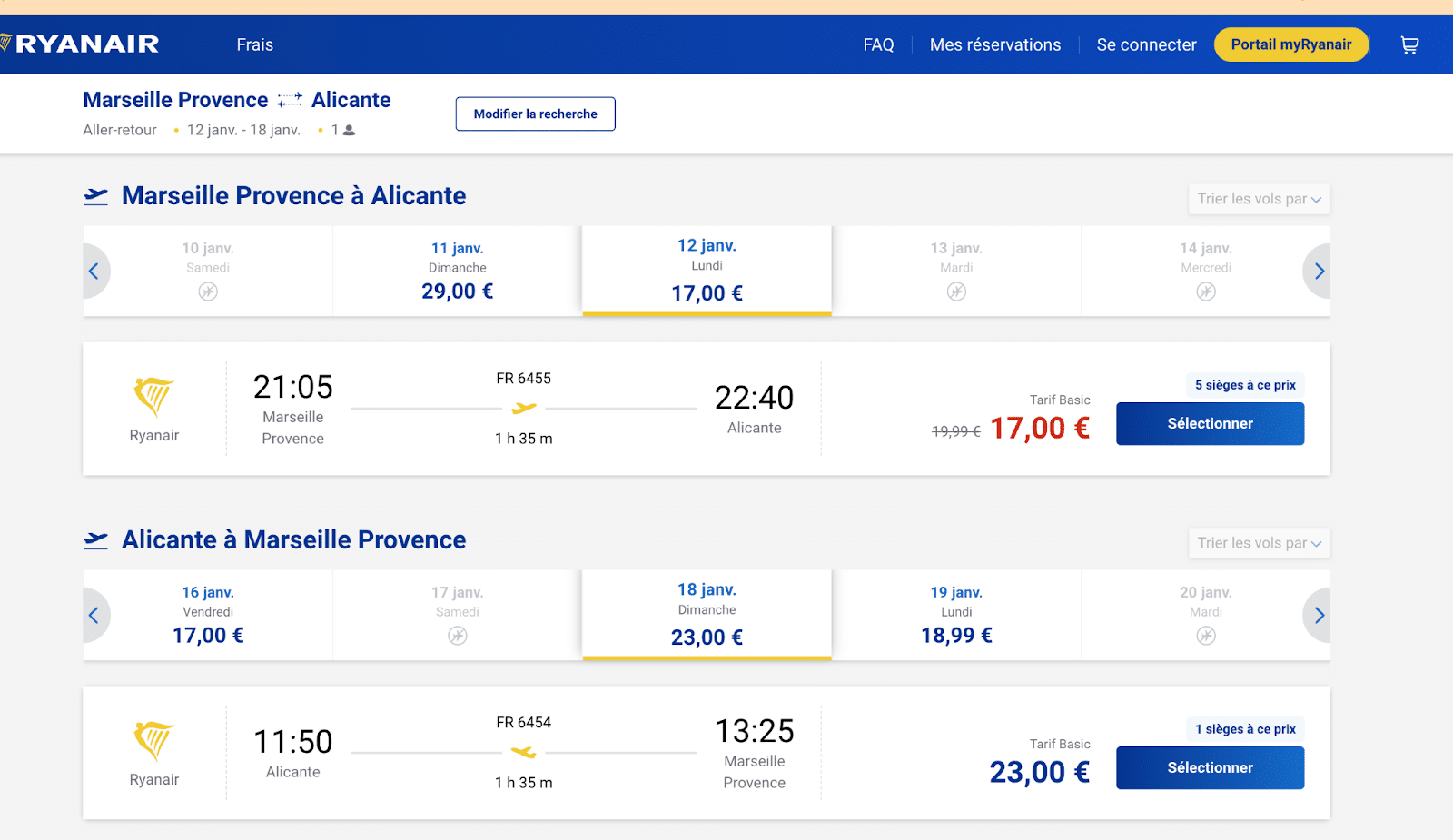The width and height of the screenshot is (1453, 840).
Task: Open the shopping cart icon
Action: point(1409,44)
